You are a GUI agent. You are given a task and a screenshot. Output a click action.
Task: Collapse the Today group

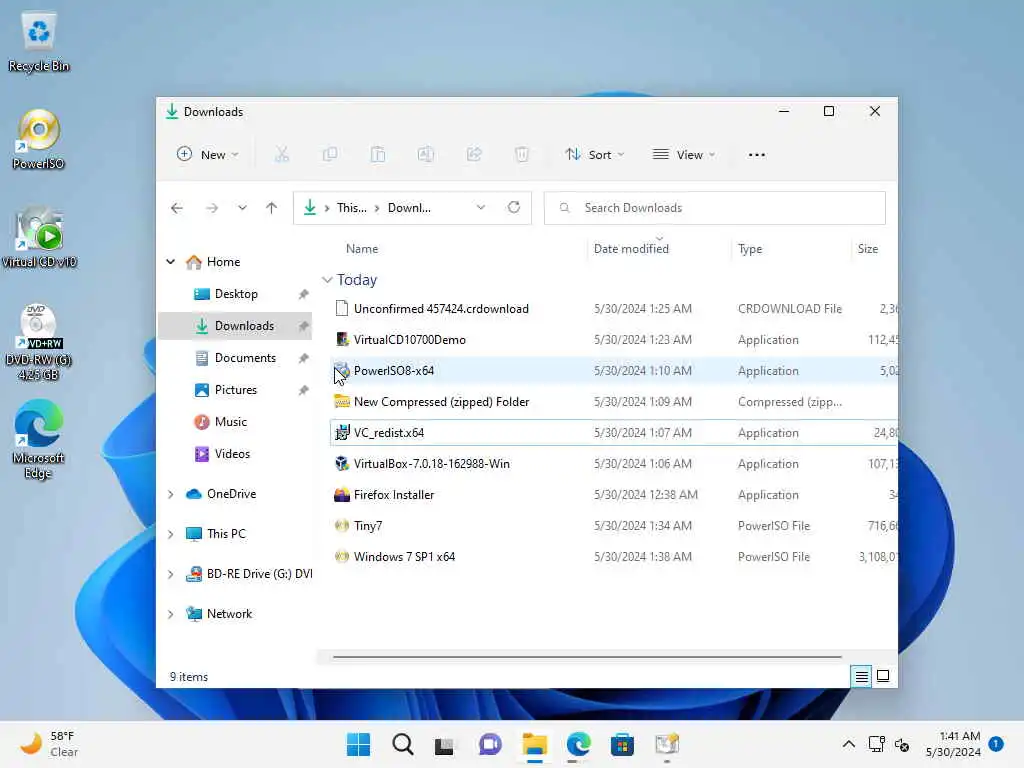pyautogui.click(x=327, y=280)
